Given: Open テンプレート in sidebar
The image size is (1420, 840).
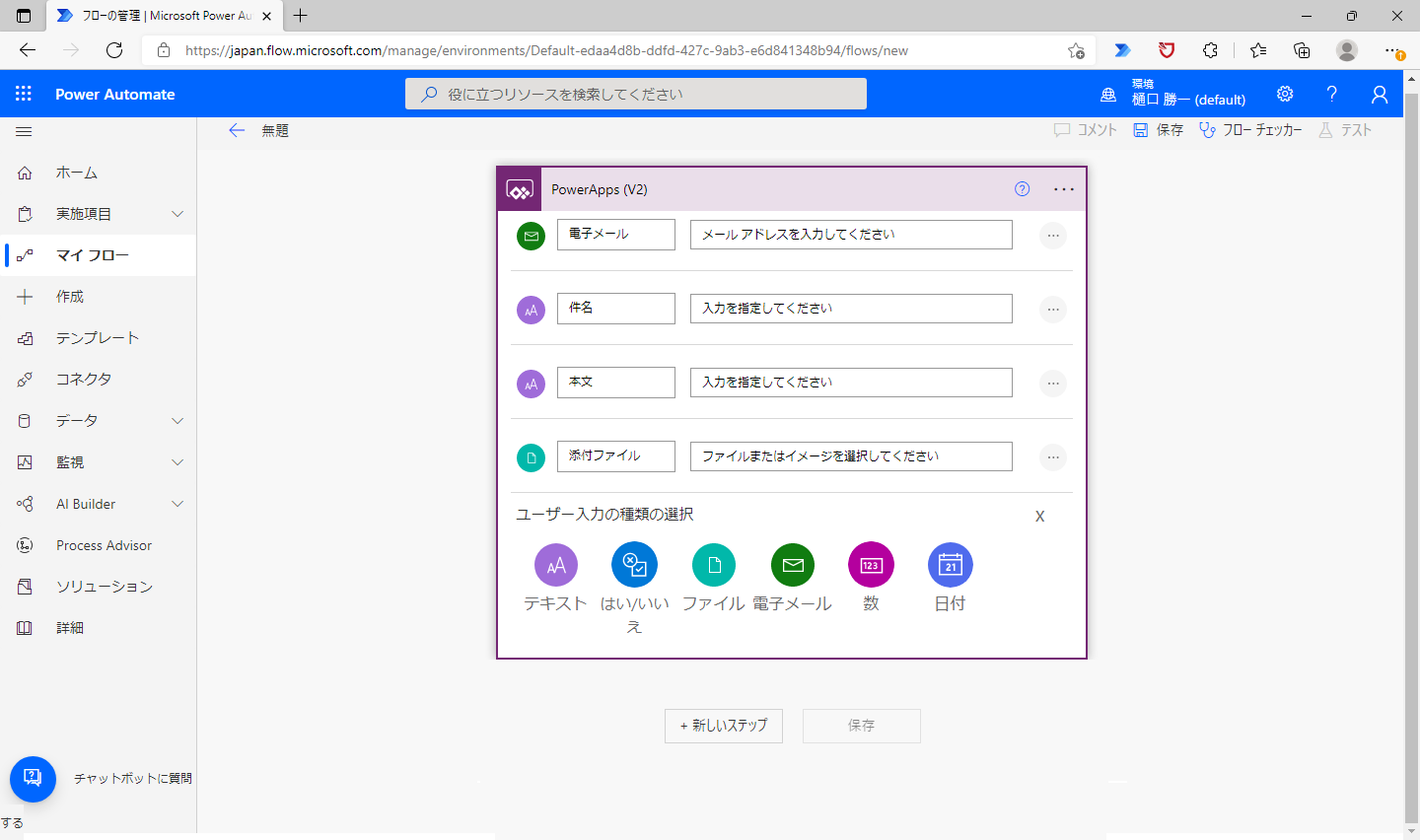Looking at the screenshot, I should [x=99, y=338].
